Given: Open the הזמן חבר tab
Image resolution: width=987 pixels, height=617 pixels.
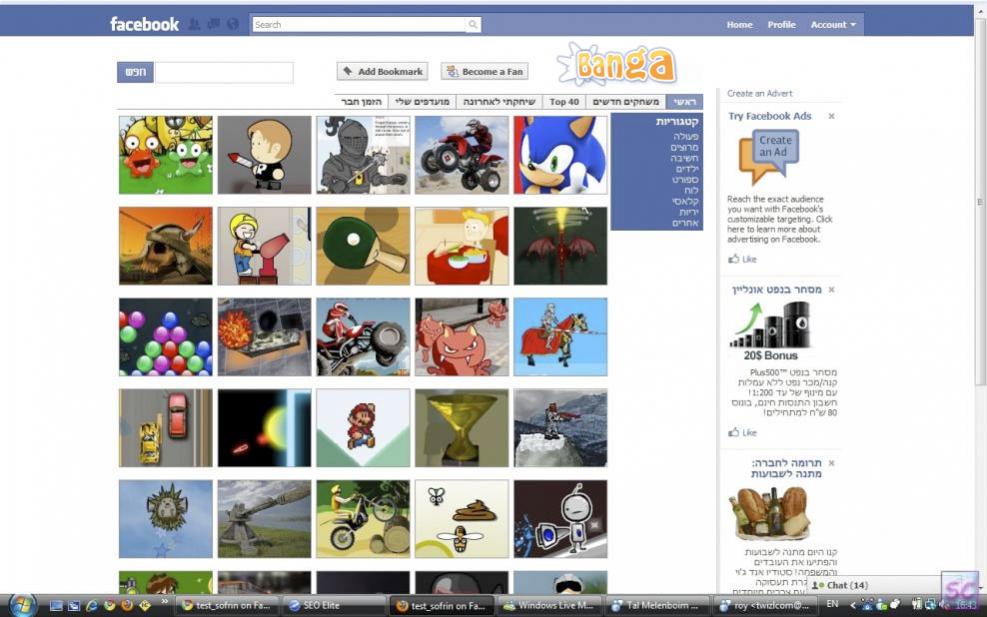Looking at the screenshot, I should [361, 101].
